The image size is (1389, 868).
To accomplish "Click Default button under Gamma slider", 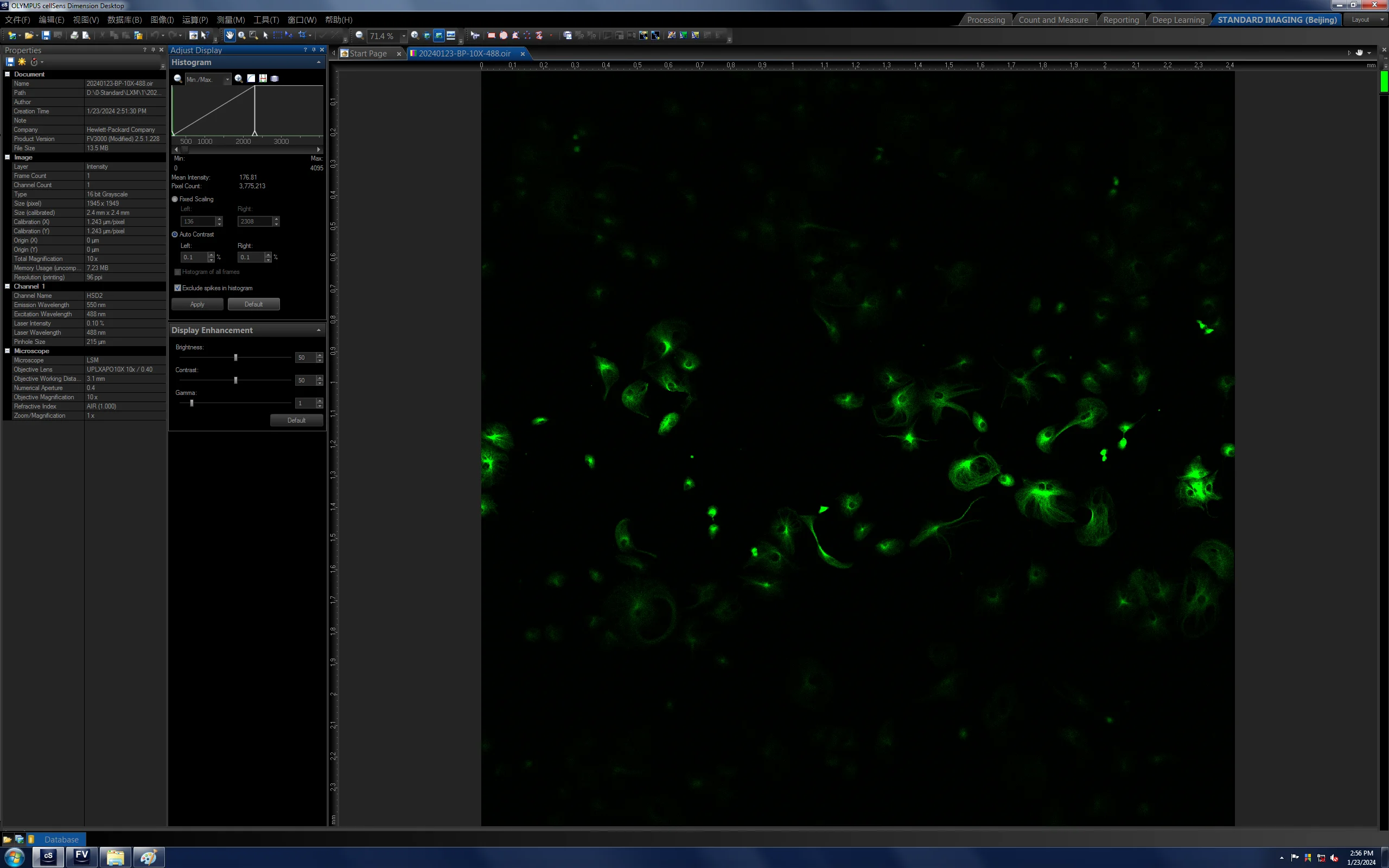I will point(297,420).
